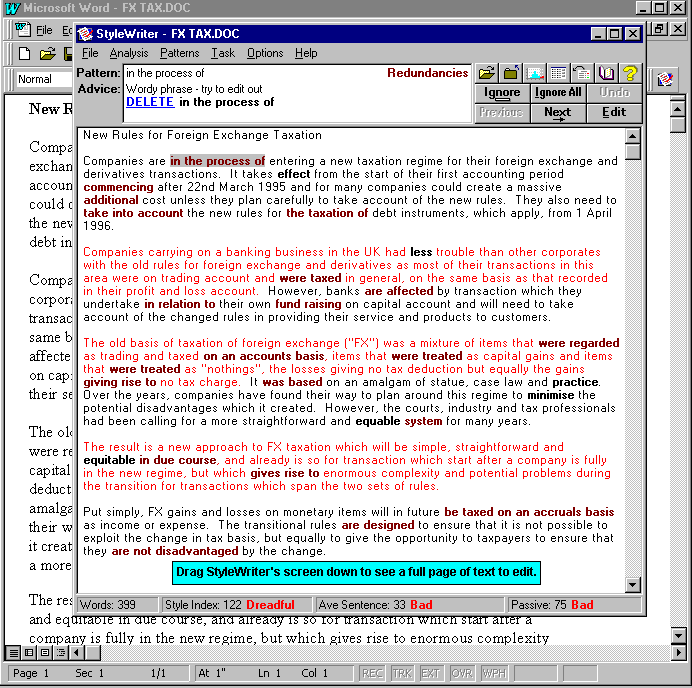Click the flagged phrase 'are not disadvantaged'

click(175, 551)
